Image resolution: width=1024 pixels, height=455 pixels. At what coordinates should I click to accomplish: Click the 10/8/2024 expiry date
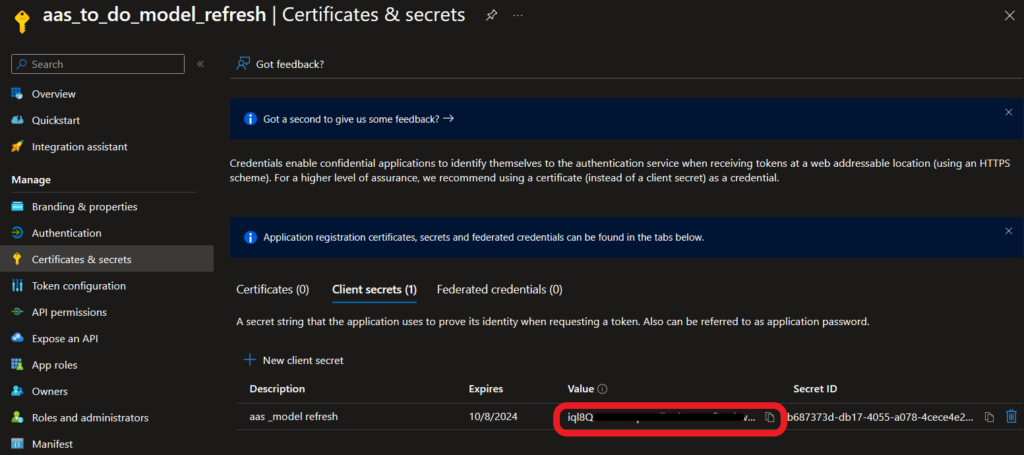tap(493, 416)
